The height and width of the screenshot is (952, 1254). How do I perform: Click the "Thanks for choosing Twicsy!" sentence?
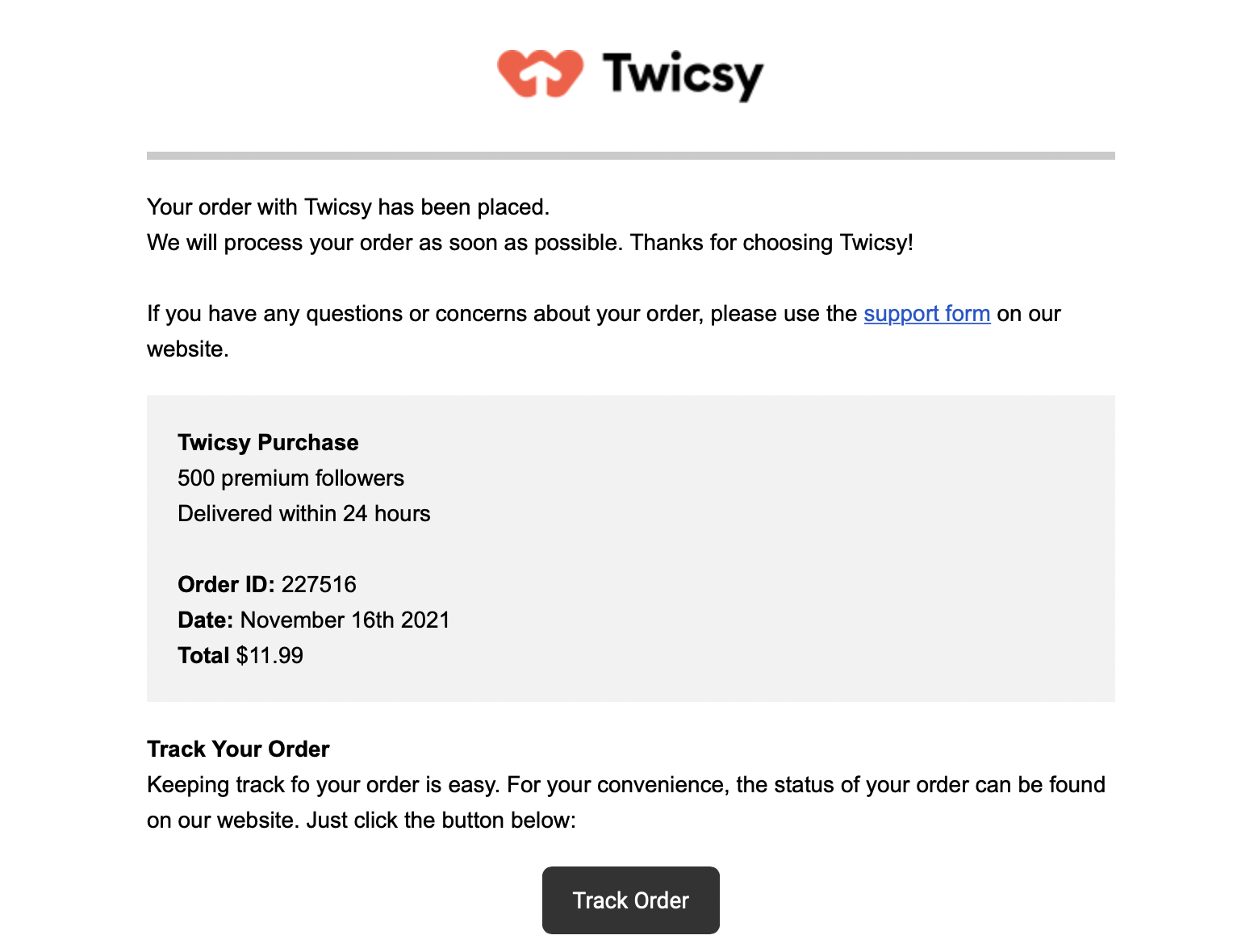pos(771,243)
